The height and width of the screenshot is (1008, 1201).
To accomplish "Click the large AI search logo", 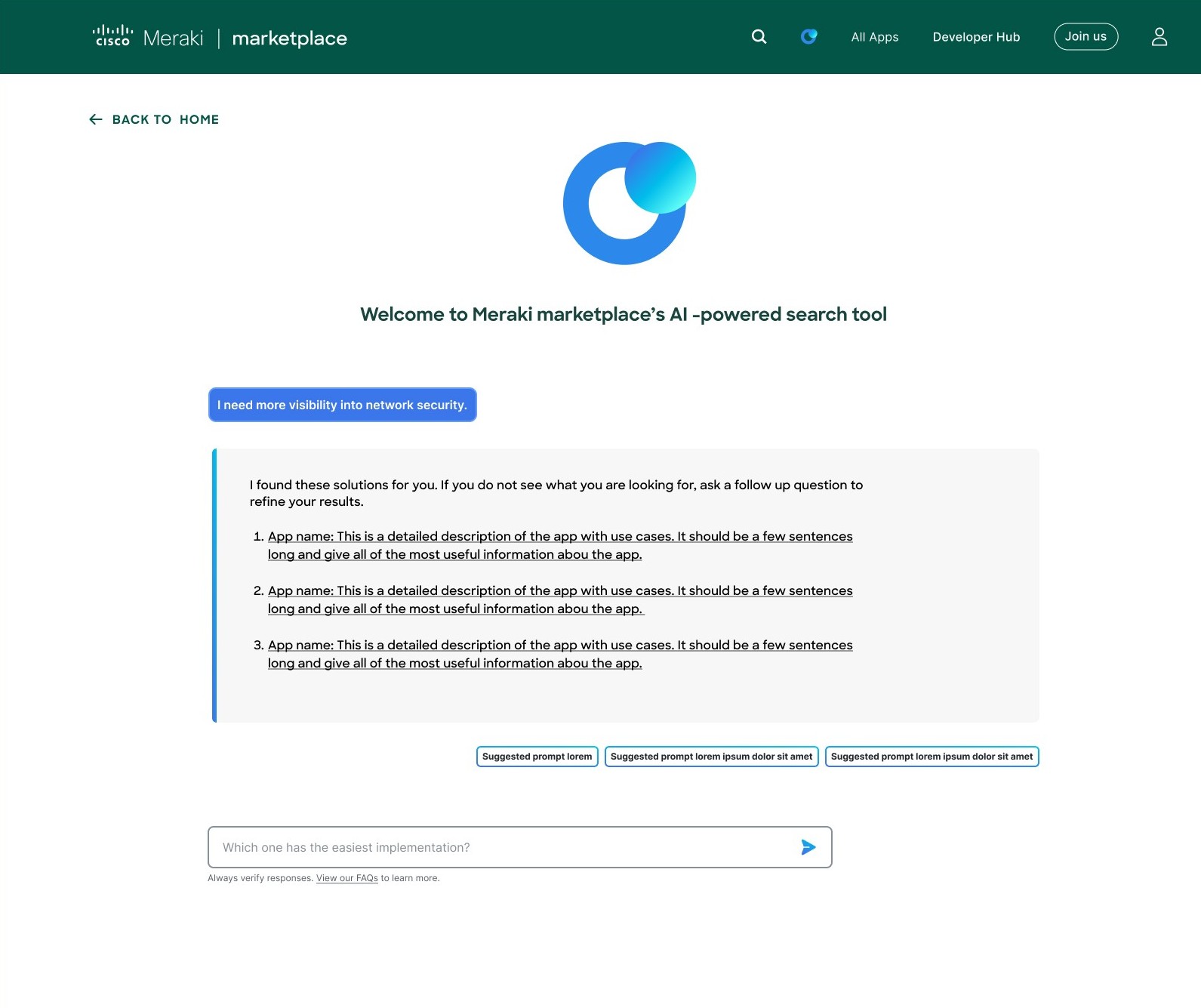I will (x=628, y=203).
